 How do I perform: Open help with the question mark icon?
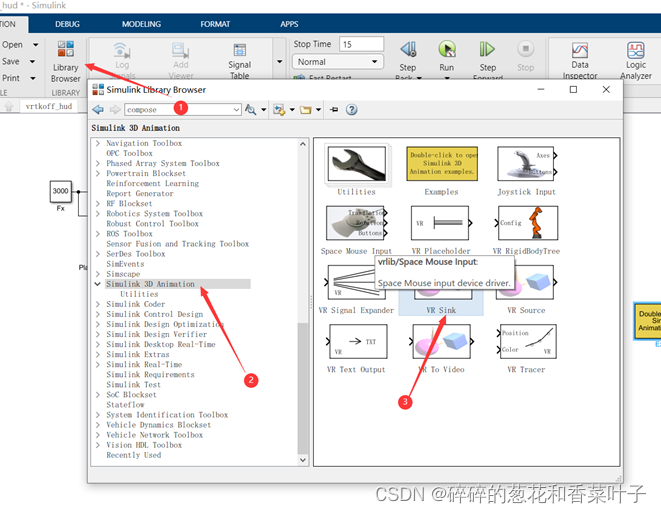point(352,110)
